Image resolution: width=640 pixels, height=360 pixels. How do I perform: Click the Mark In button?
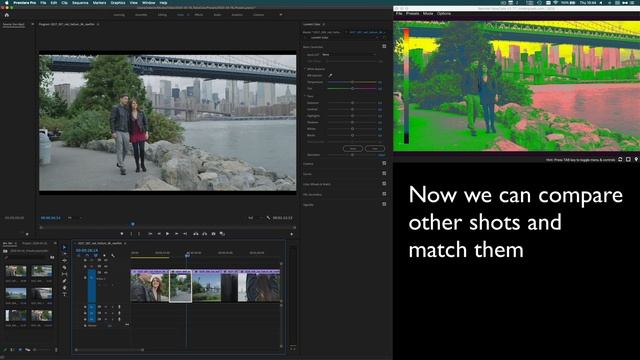(131, 234)
